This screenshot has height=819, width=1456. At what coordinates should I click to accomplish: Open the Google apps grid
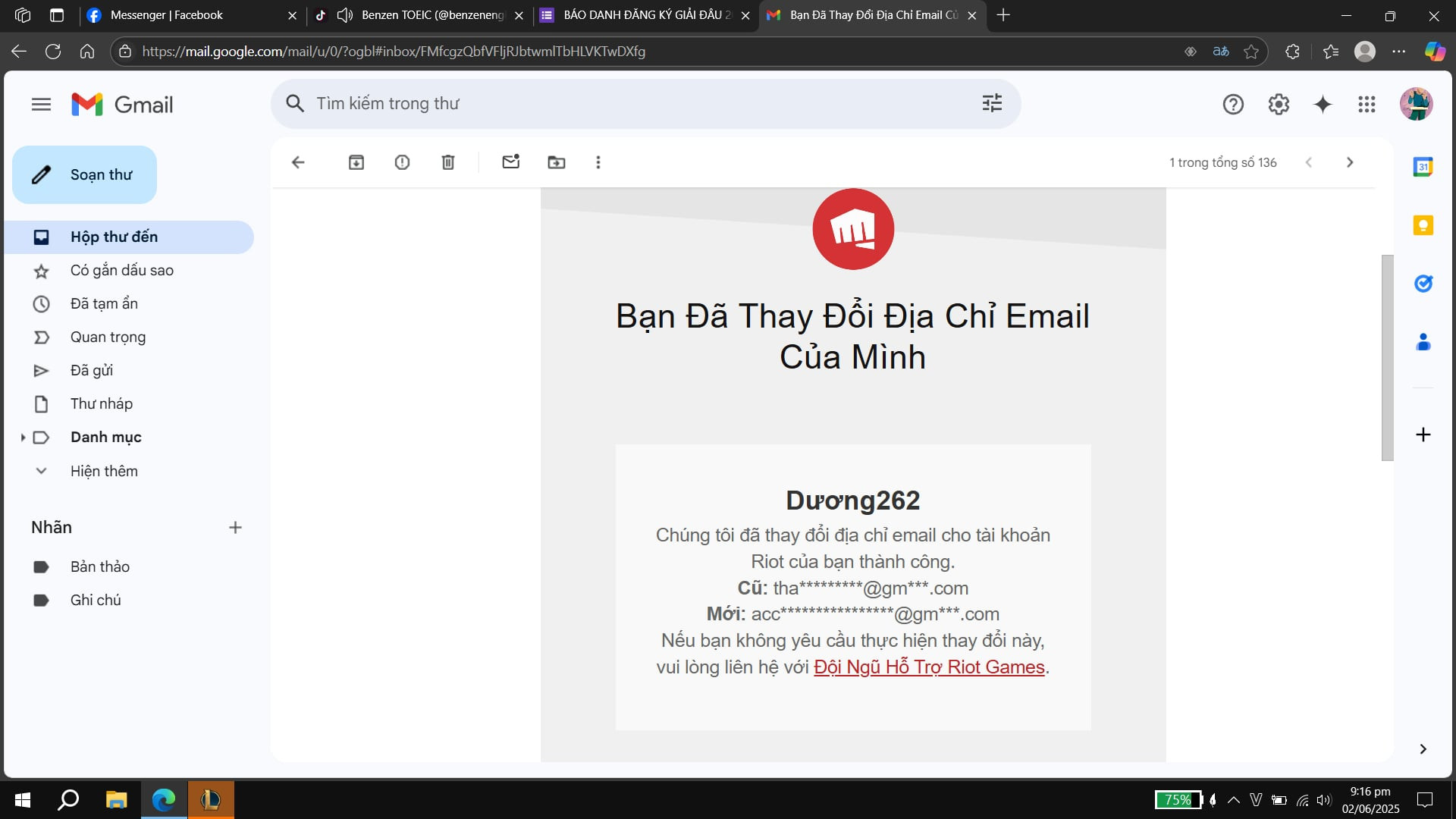(1367, 105)
